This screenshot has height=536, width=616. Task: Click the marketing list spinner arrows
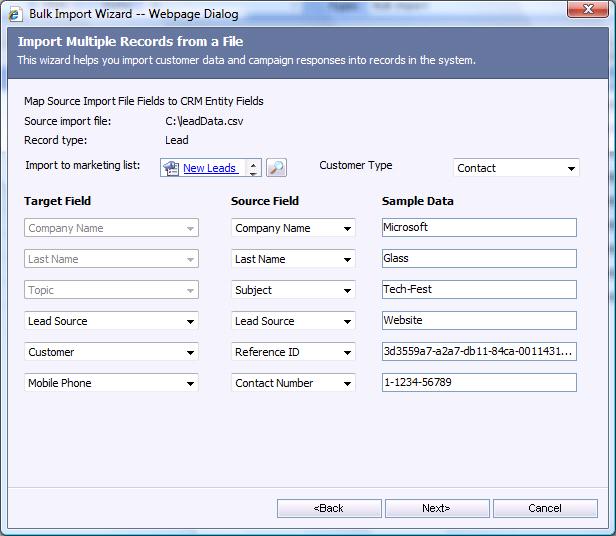tap(253, 168)
